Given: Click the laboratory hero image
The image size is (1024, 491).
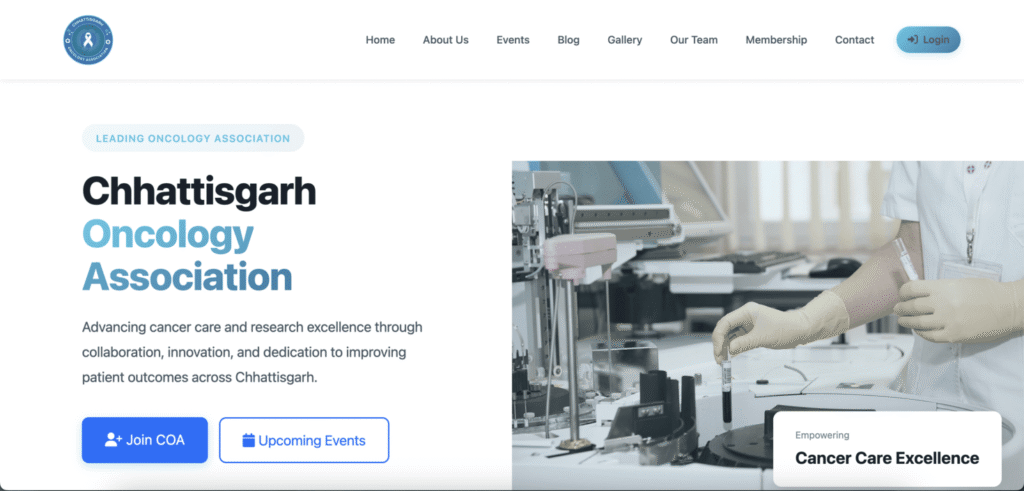Looking at the screenshot, I should tap(767, 325).
